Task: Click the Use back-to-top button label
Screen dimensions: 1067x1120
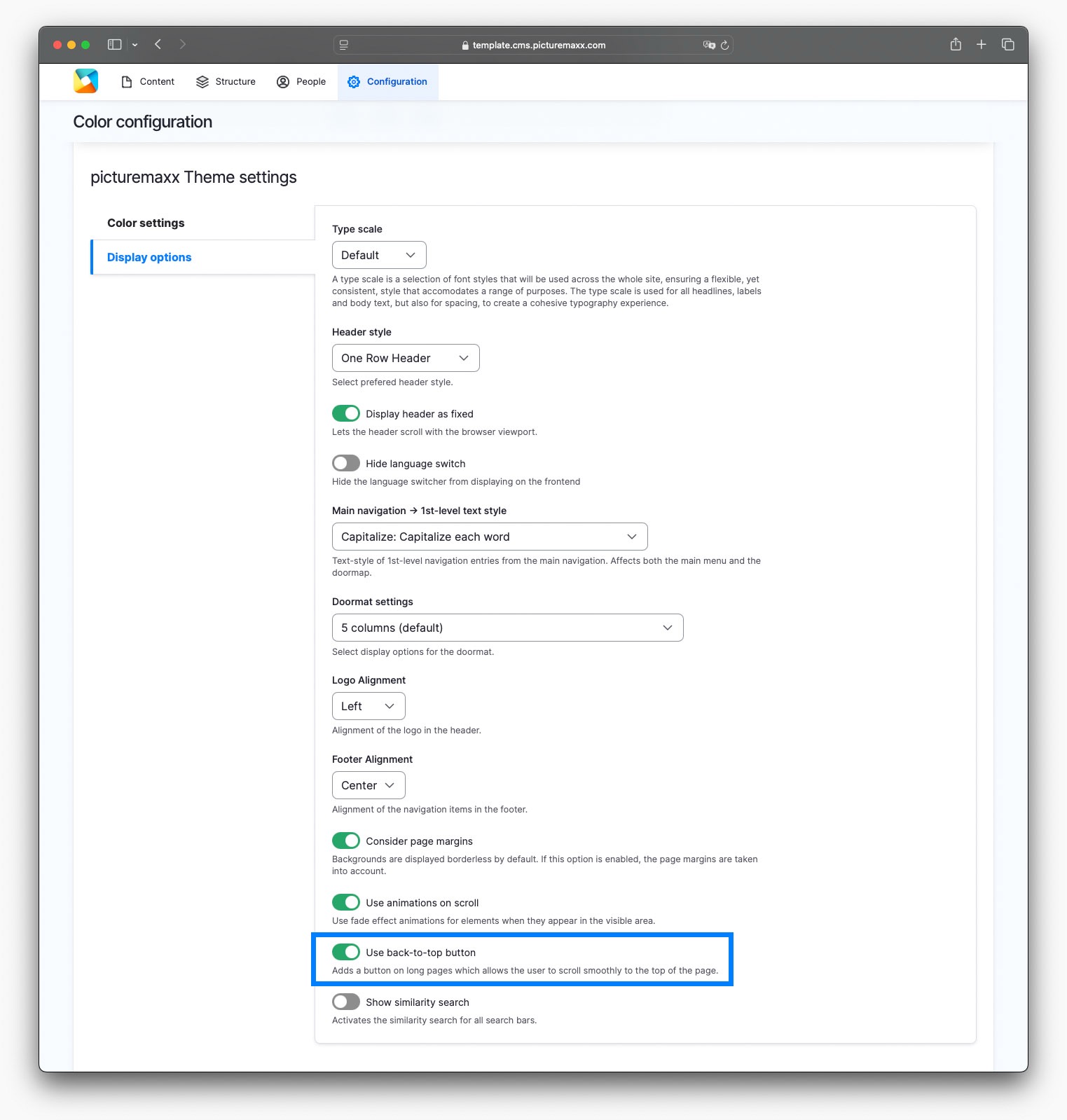Action: tap(420, 953)
